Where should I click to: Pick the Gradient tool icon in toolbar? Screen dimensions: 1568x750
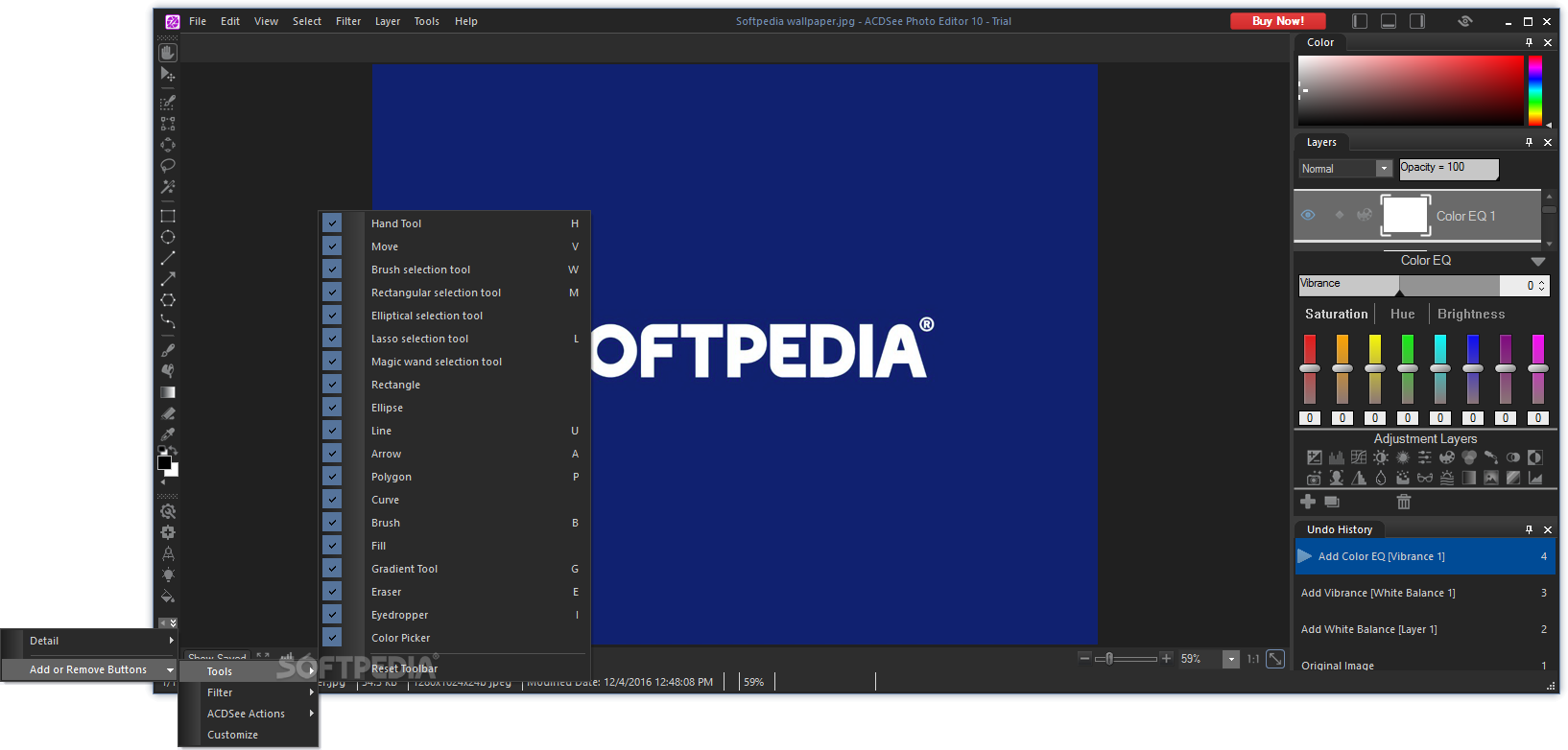click(168, 392)
